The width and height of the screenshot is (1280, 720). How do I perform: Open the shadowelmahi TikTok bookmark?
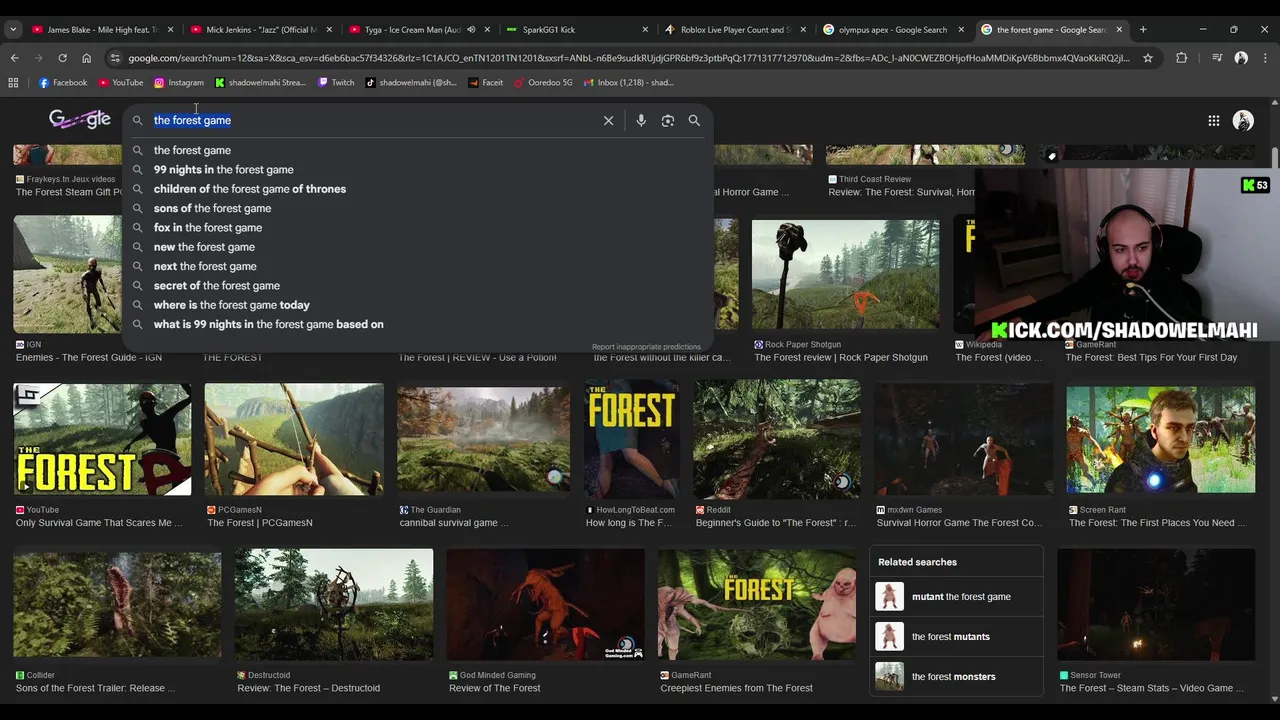click(411, 83)
